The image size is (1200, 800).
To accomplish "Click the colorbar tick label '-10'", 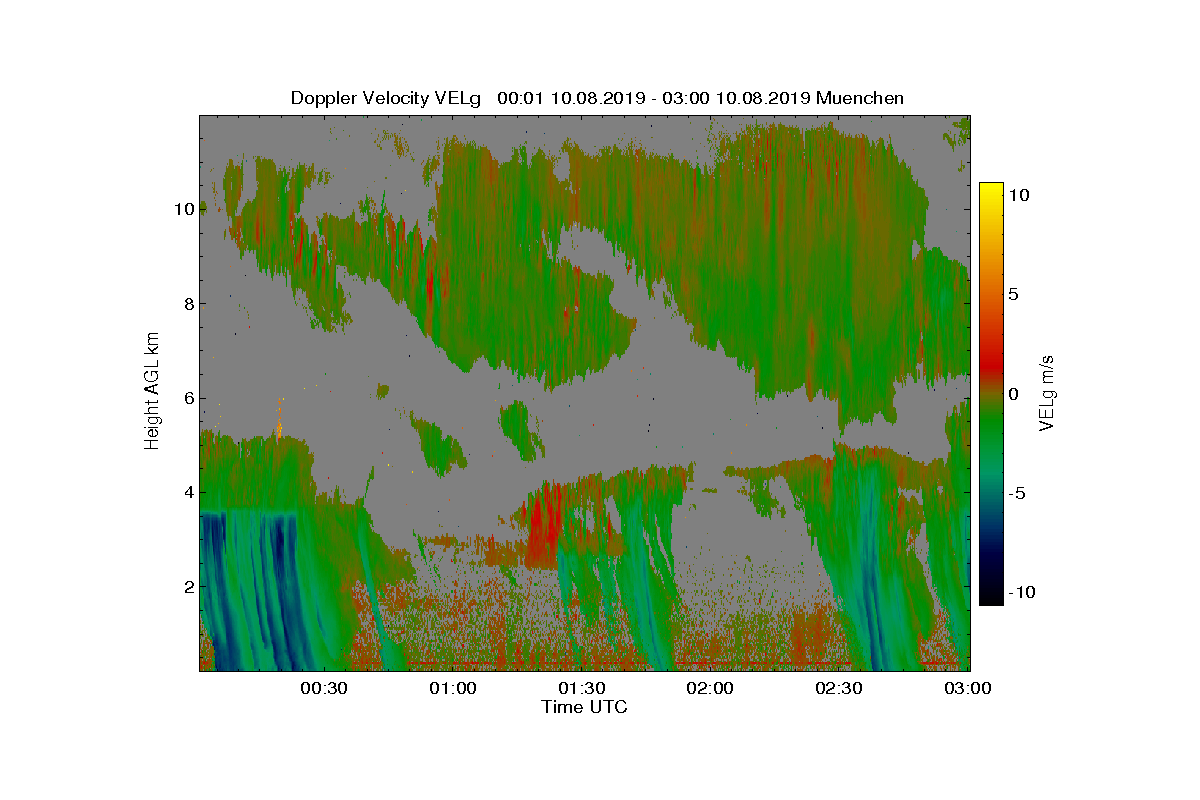I will tap(1022, 592).
